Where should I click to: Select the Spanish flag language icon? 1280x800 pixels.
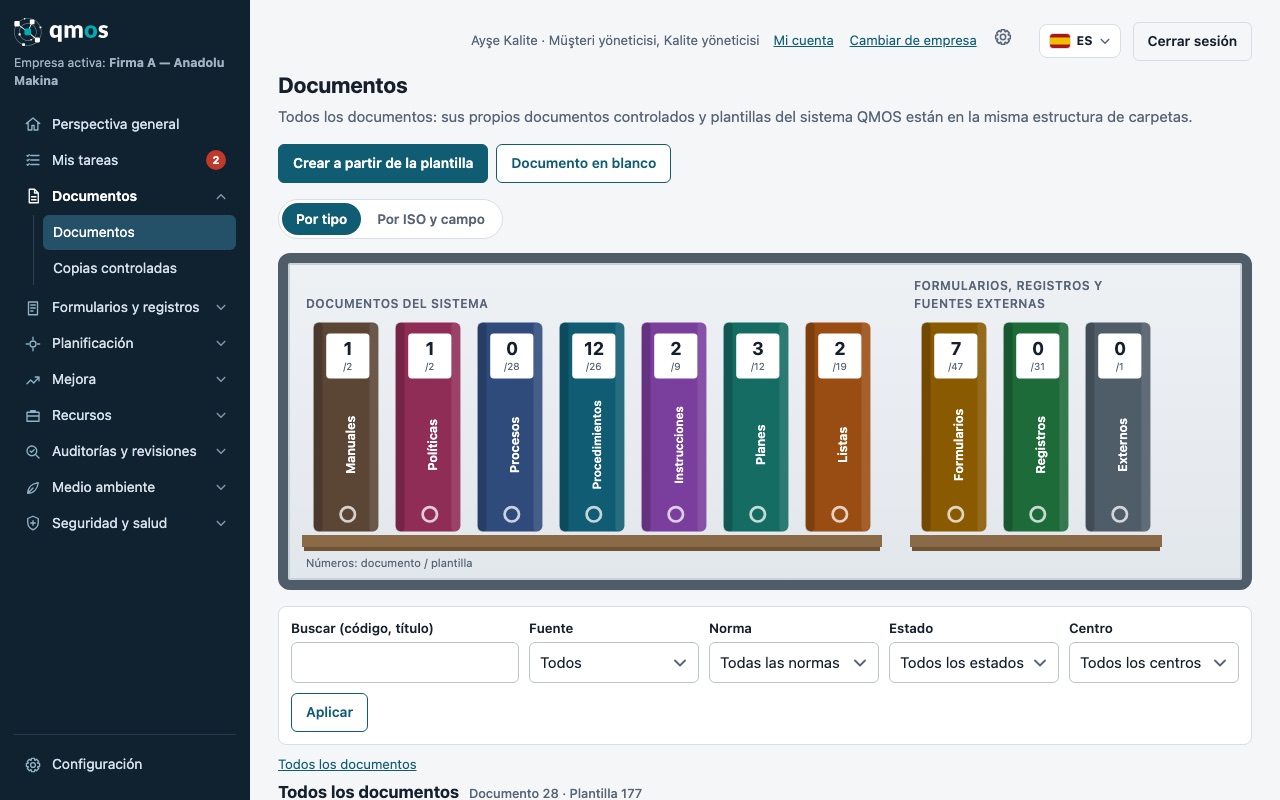(x=1060, y=41)
